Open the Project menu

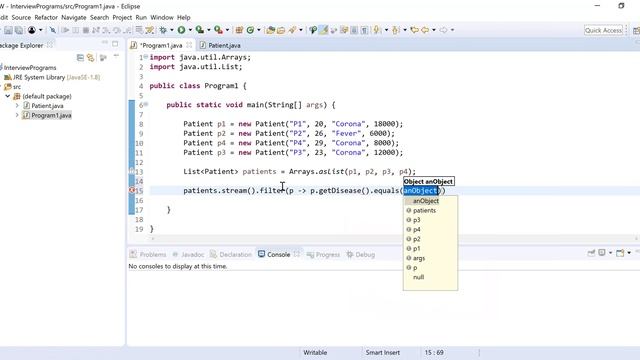tap(122, 18)
